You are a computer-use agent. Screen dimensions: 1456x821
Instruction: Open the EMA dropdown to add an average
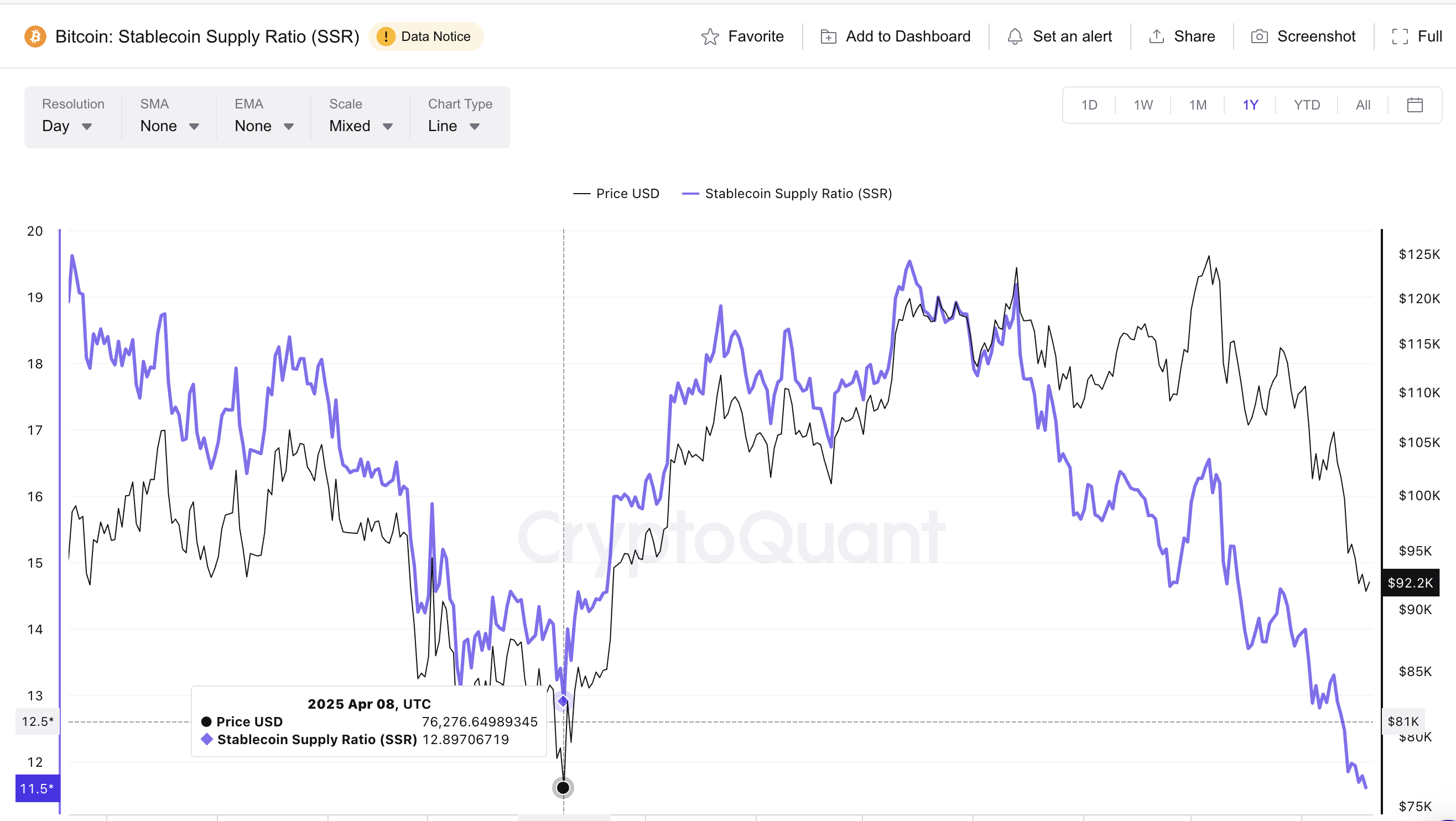262,126
